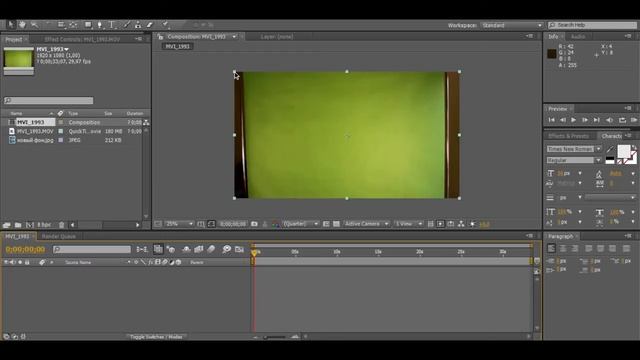Viewport: 640px width, 360px height.
Task: Open the 1 View layout dropdown
Action: pyautogui.click(x=409, y=224)
